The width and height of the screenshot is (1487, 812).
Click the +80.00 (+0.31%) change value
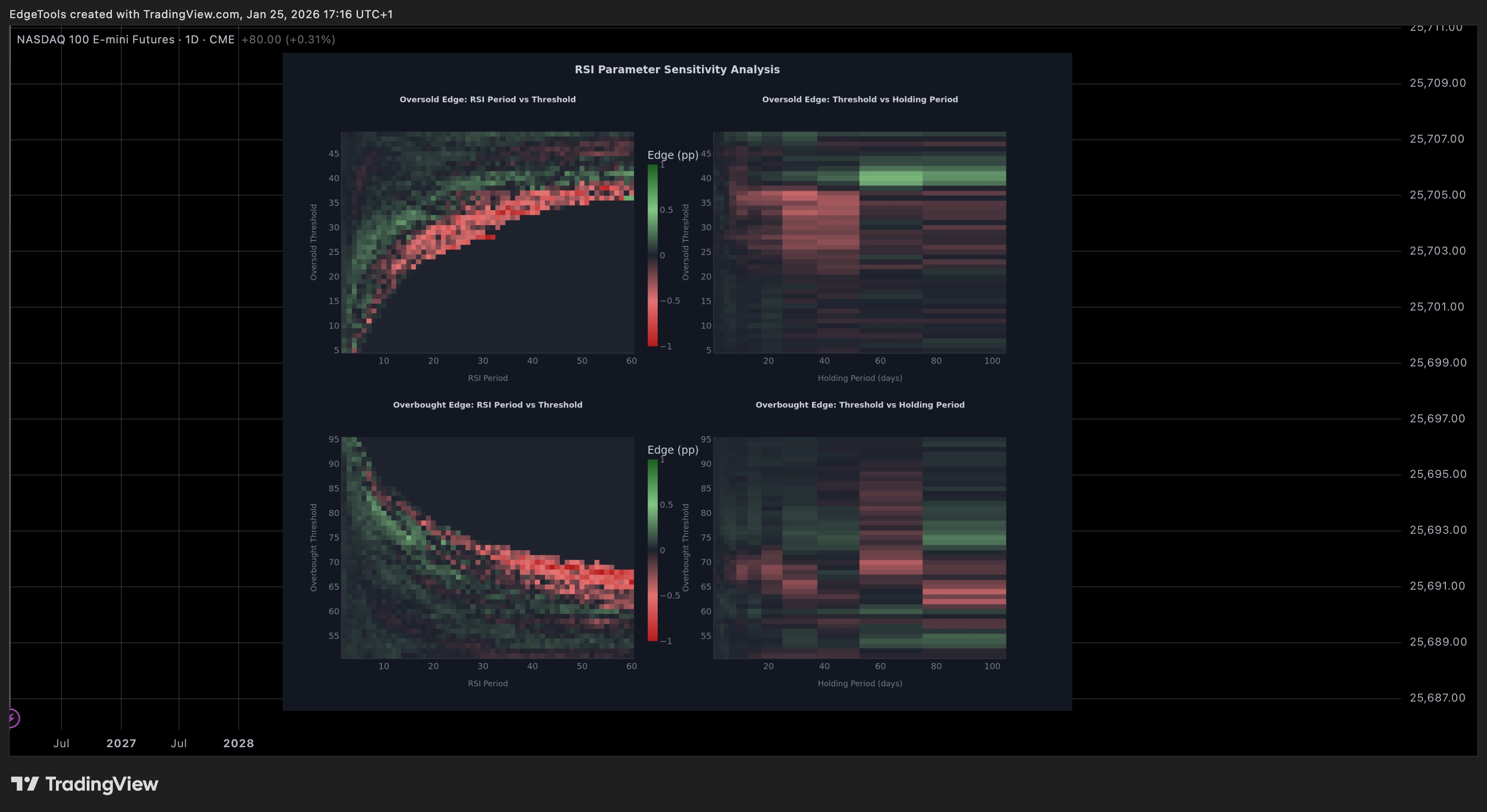[288, 39]
